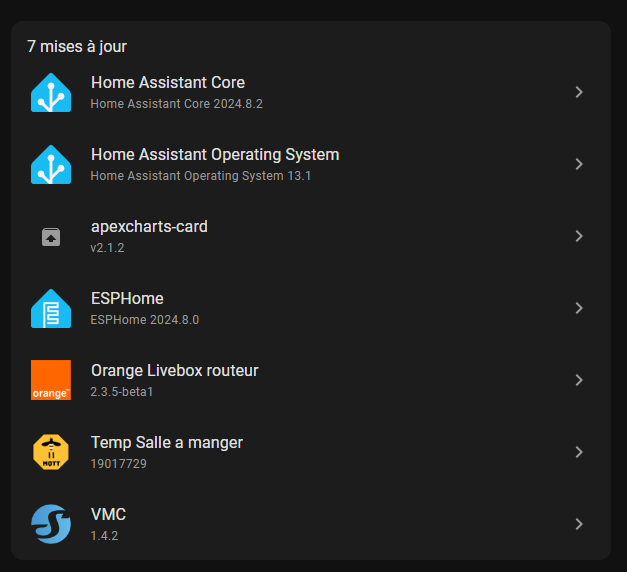Select the ESPHome title text

pyautogui.click(x=127, y=299)
